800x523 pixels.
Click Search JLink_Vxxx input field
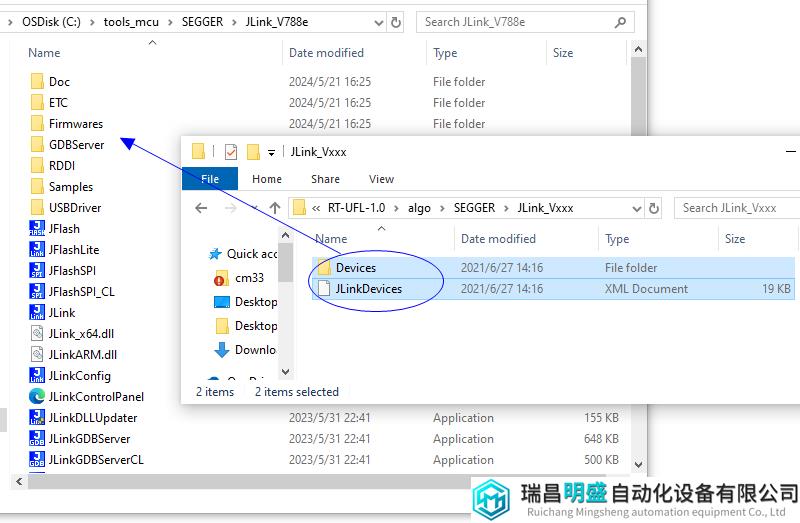(737, 208)
